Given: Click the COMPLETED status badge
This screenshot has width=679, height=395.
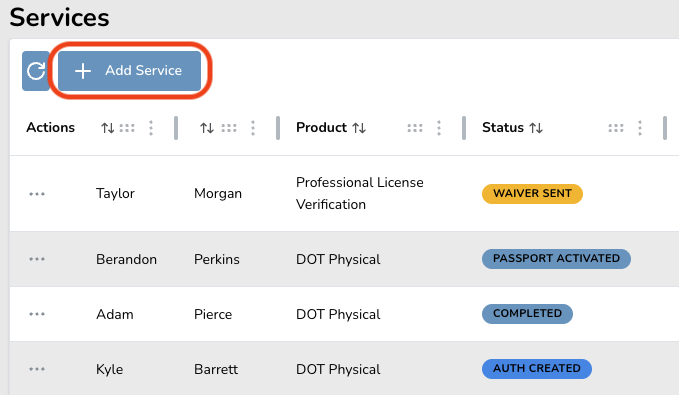Looking at the screenshot, I should click(527, 314).
